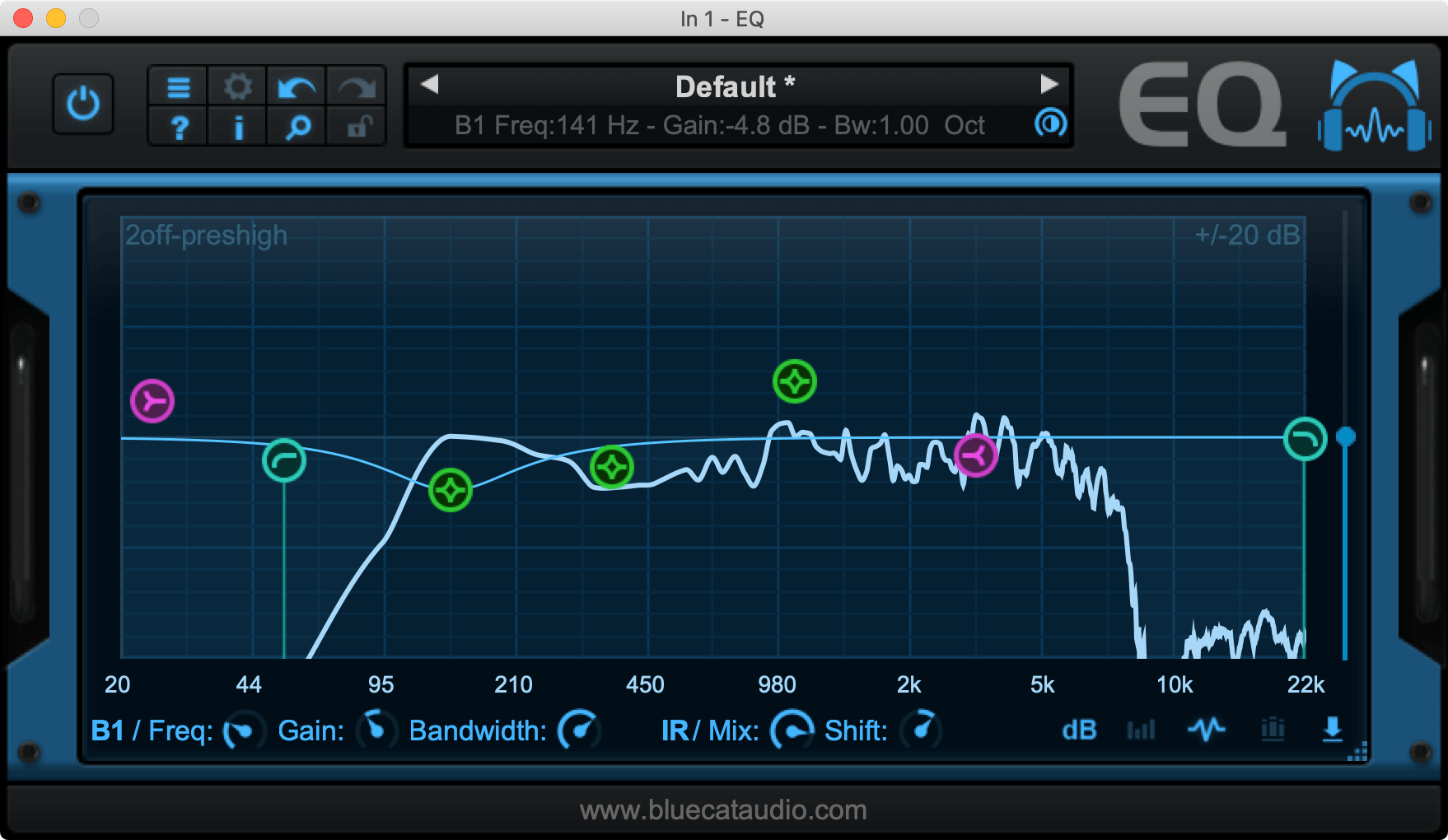The width and height of the screenshot is (1448, 840).
Task: Click the circular icon beside the parameter readout
Action: (1050, 124)
